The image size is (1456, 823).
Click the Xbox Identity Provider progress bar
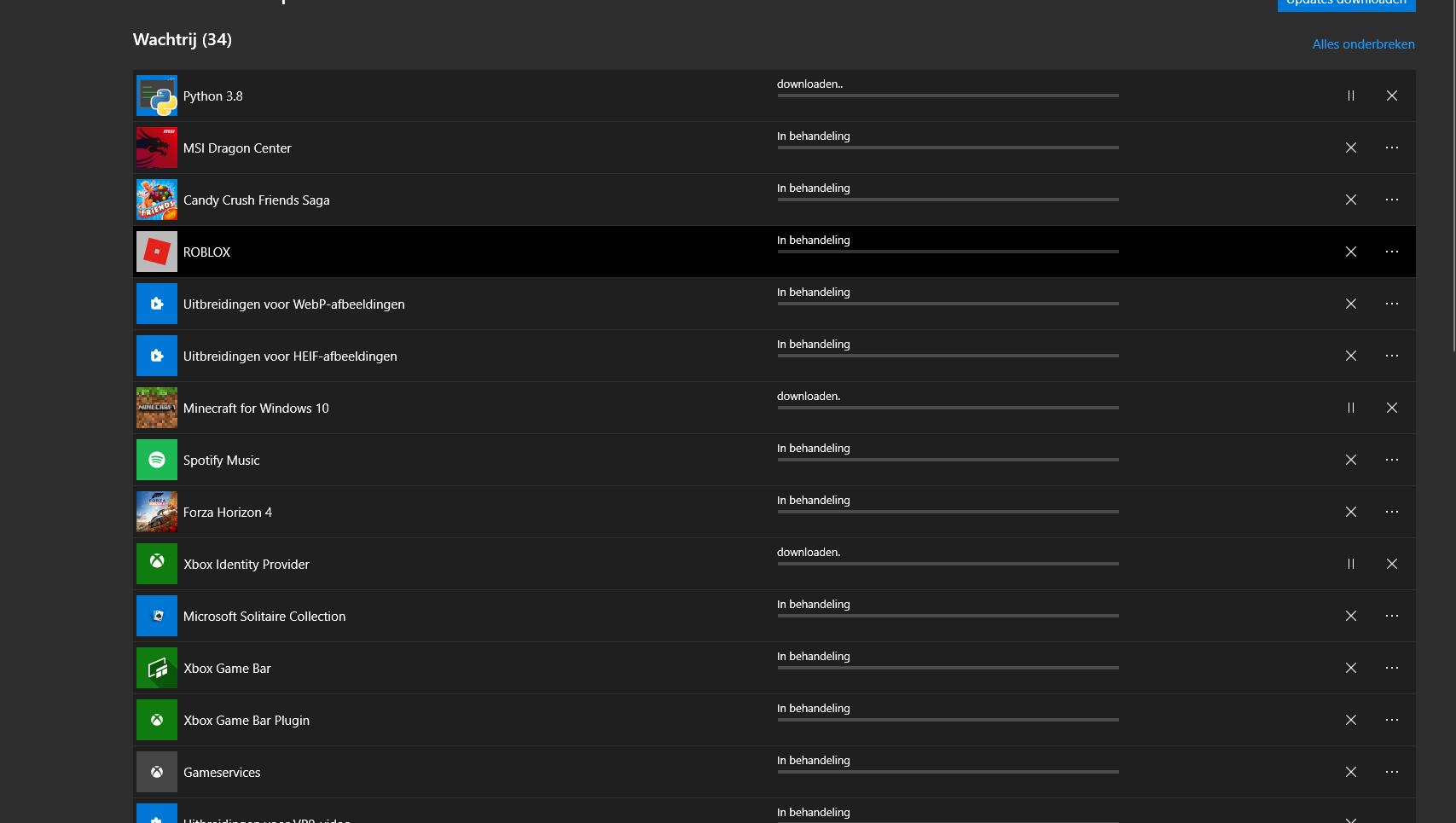click(948, 564)
